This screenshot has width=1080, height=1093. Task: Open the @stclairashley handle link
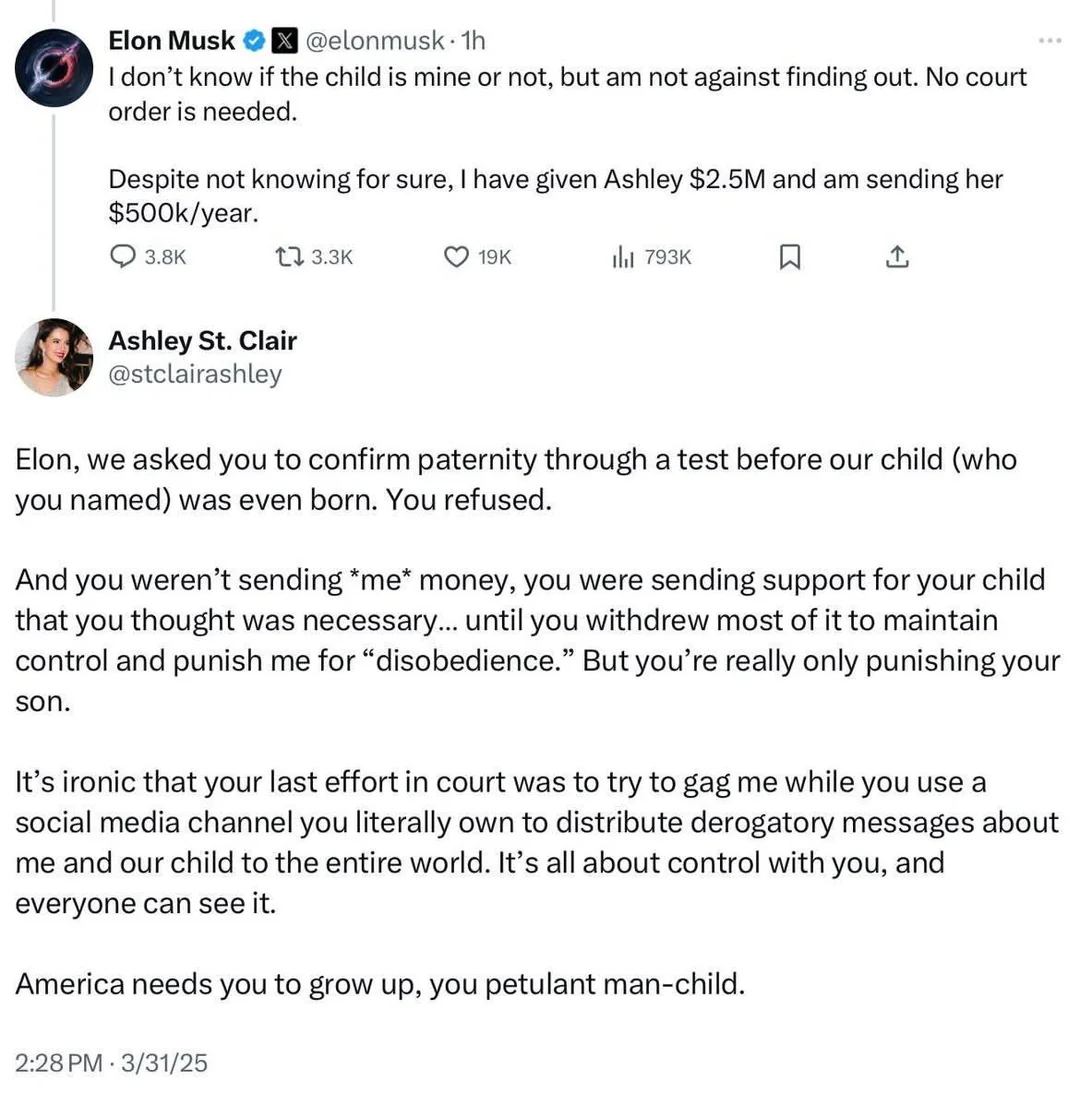pyautogui.click(x=195, y=375)
